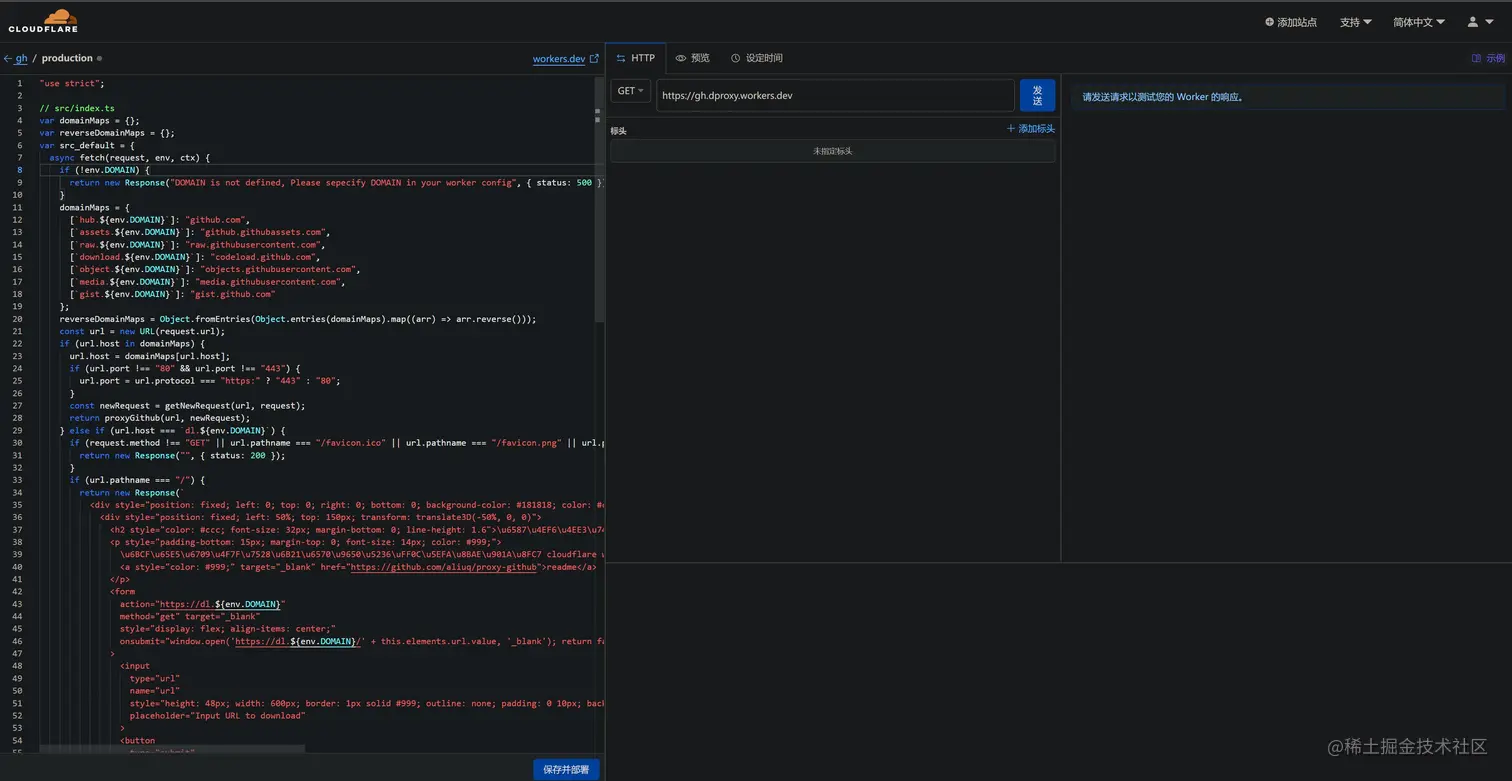Open the 示例 examples link
The width and height of the screenshot is (1512, 781).
click(x=1488, y=58)
